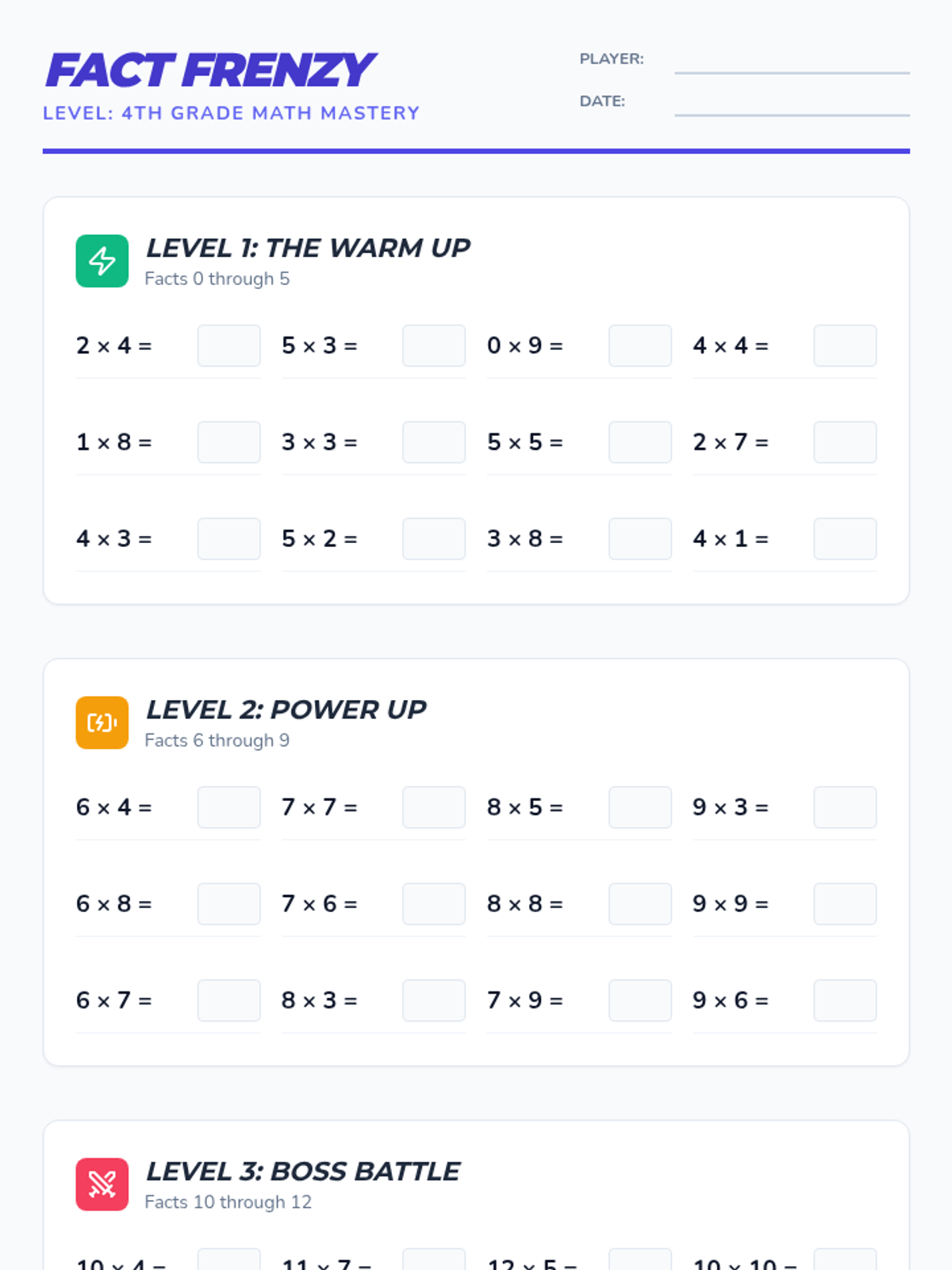Screen dimensions: 952x1270
Task: Click the answer box for 0 × 9
Action: point(639,345)
